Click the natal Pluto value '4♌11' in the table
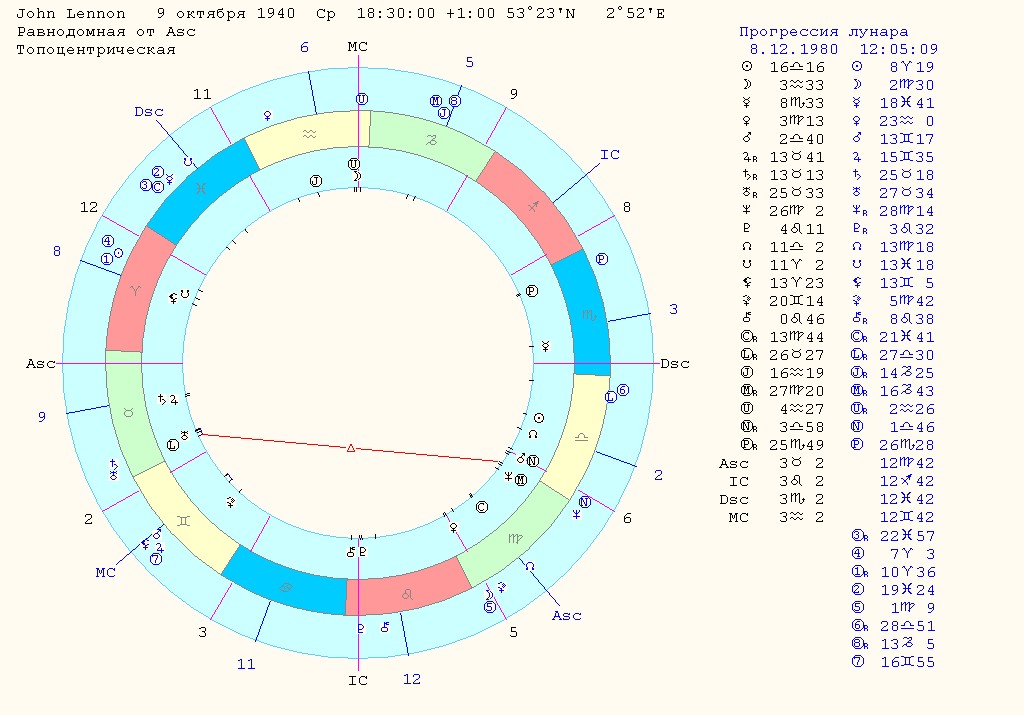 point(801,229)
